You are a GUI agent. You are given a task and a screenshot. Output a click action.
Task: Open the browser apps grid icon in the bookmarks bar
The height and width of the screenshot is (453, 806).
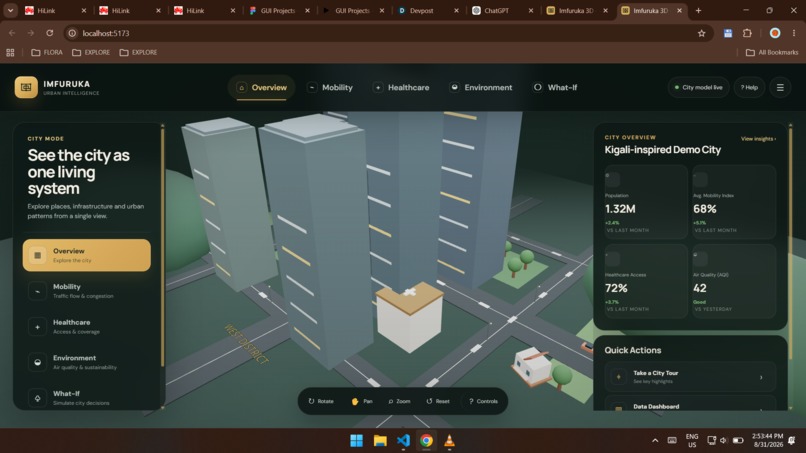[x=10, y=52]
